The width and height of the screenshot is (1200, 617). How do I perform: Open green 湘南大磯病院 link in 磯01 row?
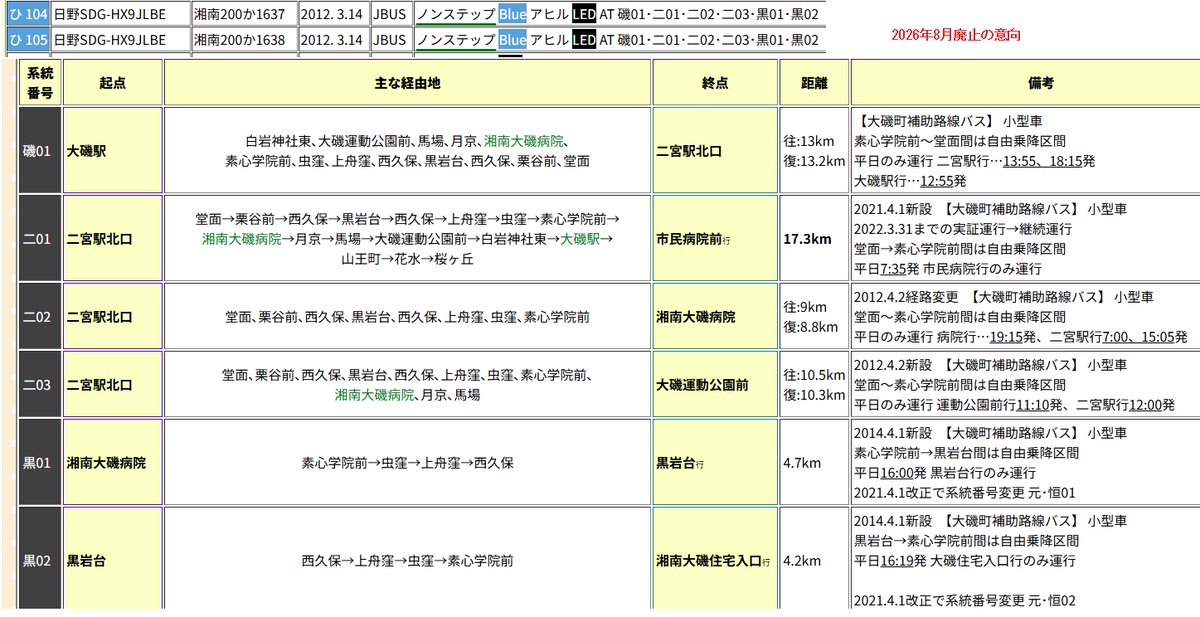pyautogui.click(x=524, y=141)
